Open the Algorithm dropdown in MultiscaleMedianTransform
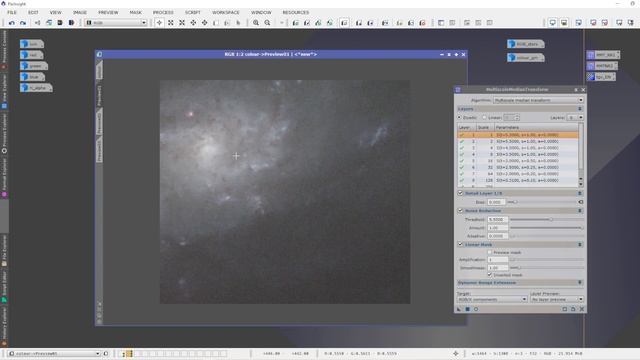Viewport: 640px width, 360px height. point(538,100)
